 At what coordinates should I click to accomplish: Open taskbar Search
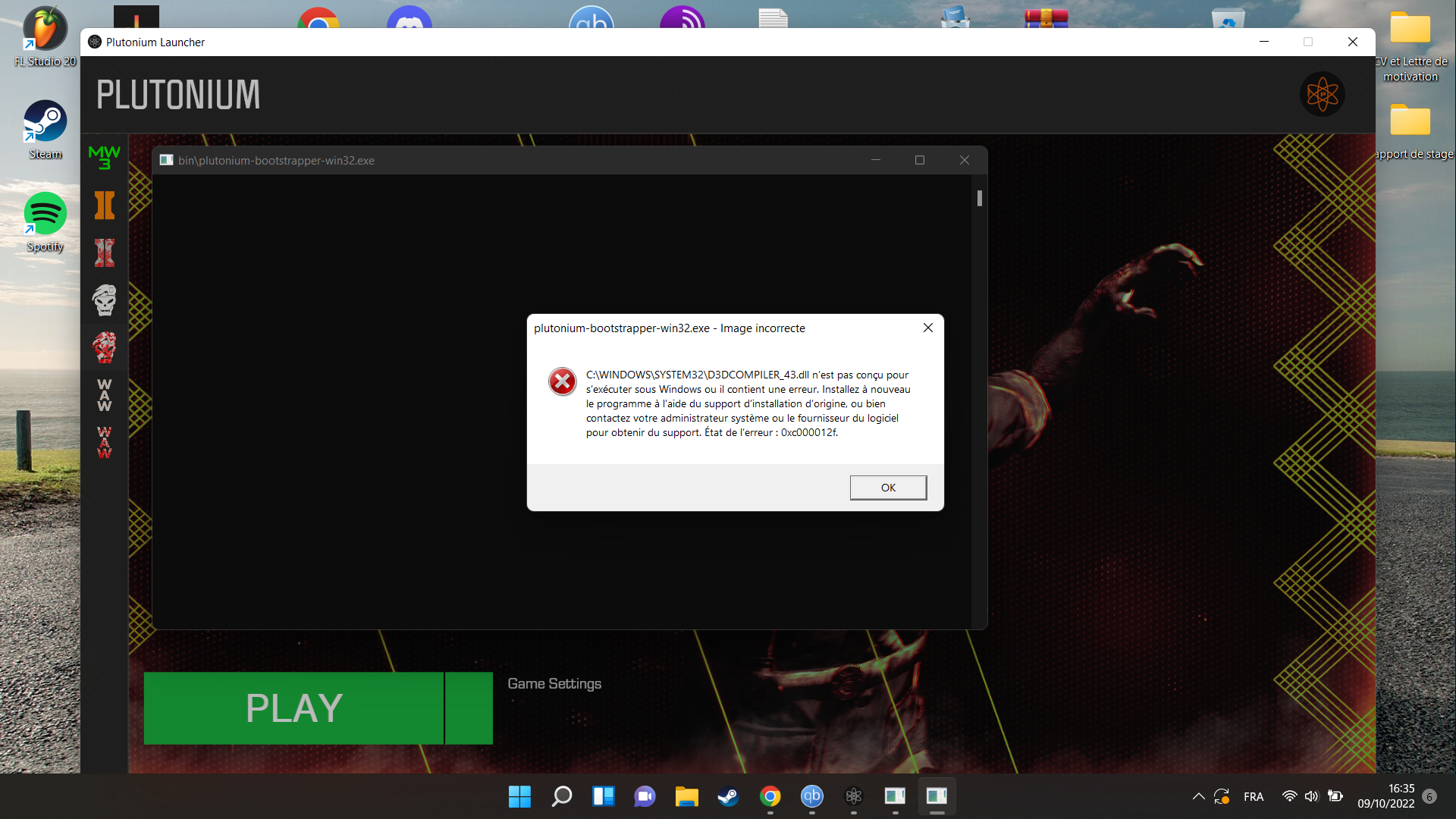(x=561, y=796)
